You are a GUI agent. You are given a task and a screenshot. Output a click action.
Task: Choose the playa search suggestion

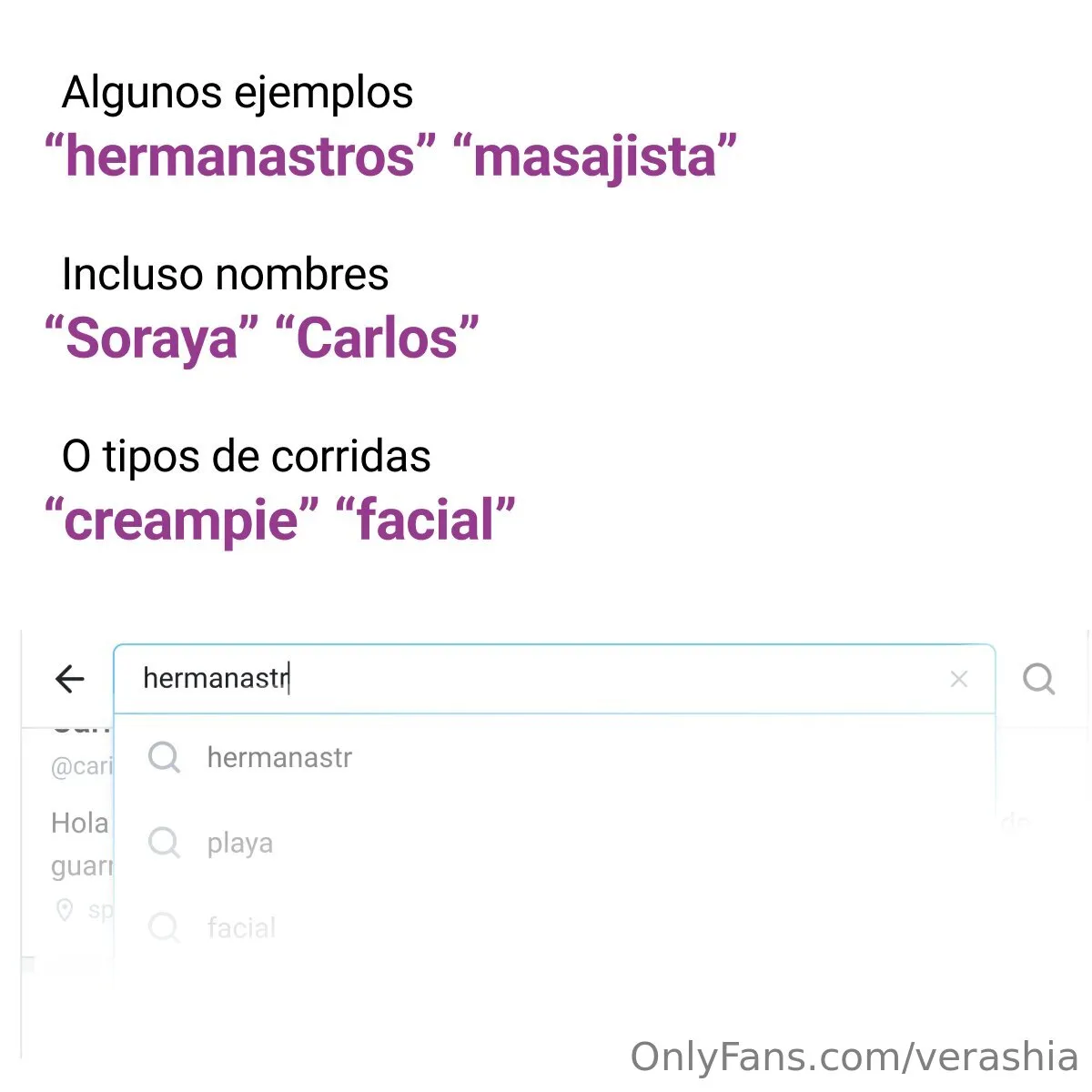click(240, 844)
